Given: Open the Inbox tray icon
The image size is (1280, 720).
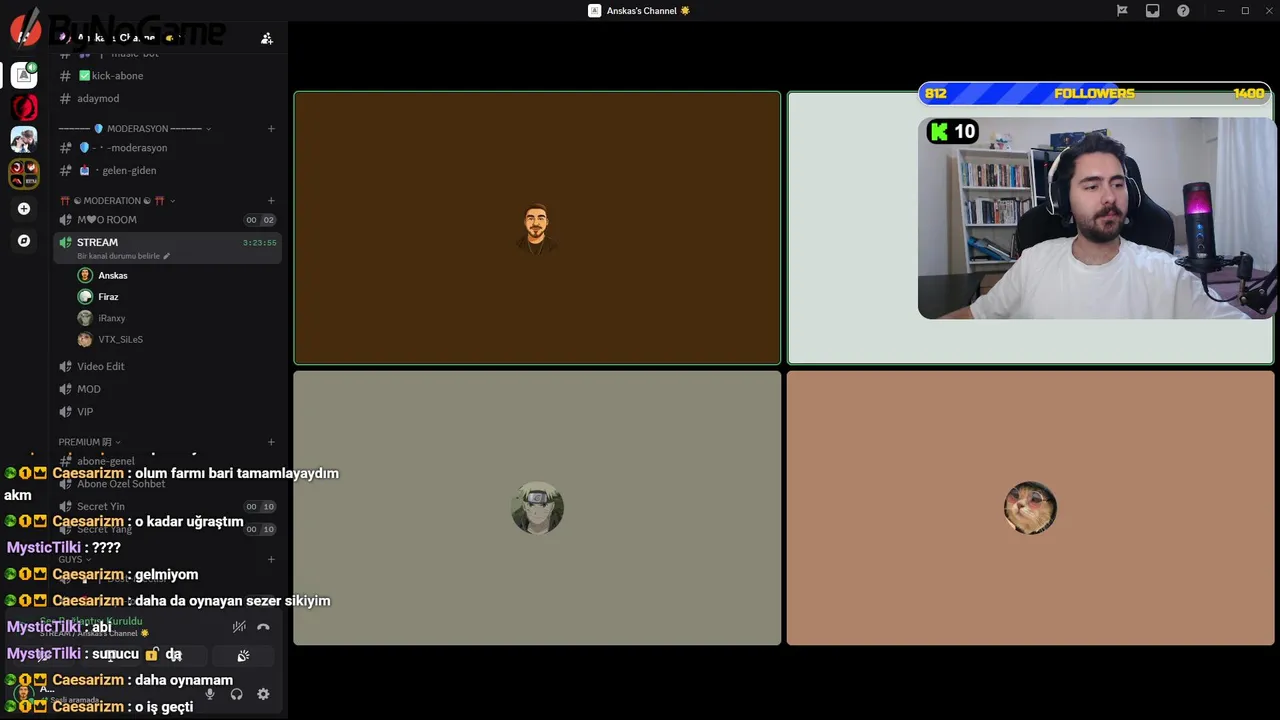Looking at the screenshot, I should point(1153,11).
